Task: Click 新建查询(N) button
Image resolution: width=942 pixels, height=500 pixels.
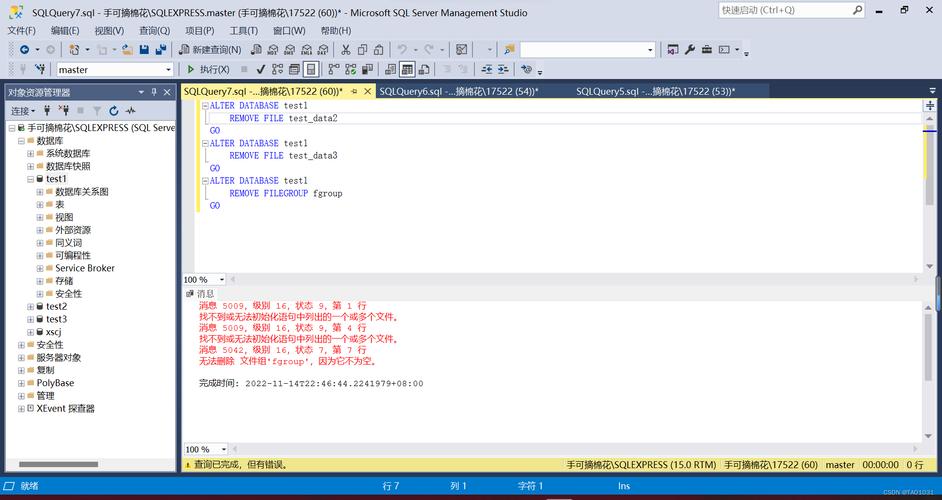Action: click(x=210, y=50)
